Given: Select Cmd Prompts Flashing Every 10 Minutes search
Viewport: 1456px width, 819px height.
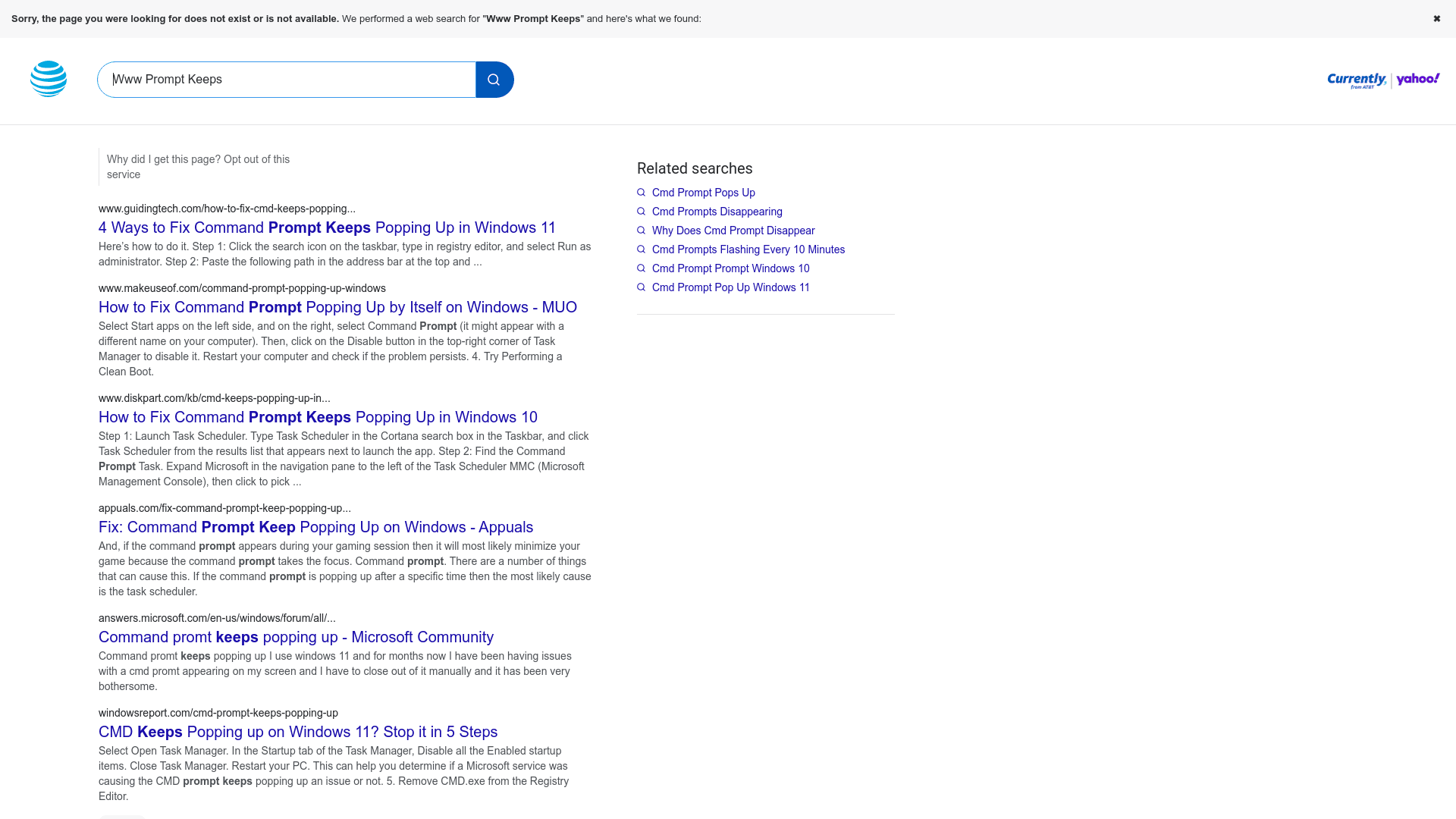Looking at the screenshot, I should (x=748, y=249).
